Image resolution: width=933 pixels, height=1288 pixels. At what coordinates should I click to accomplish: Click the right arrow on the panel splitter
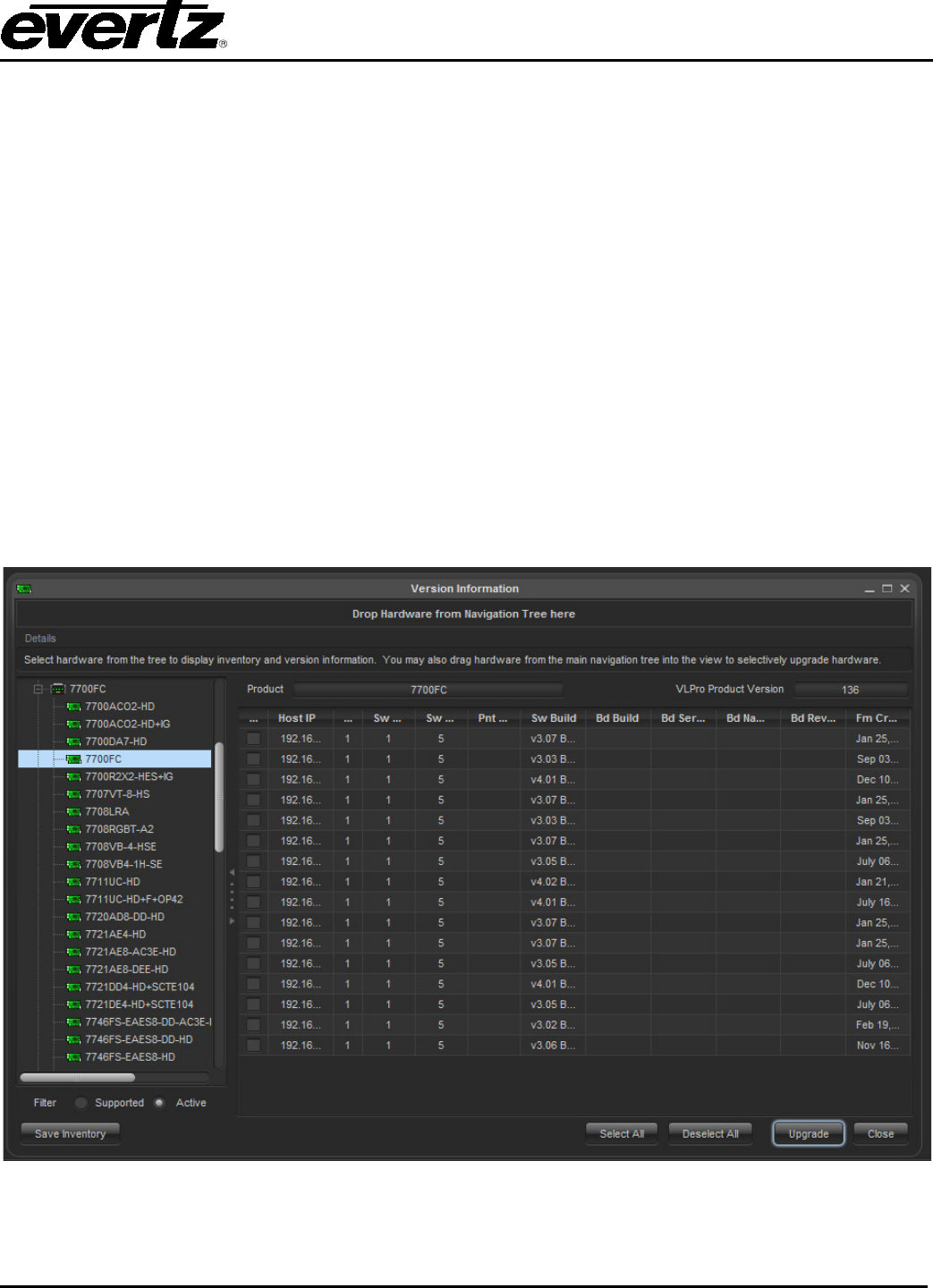(x=232, y=920)
